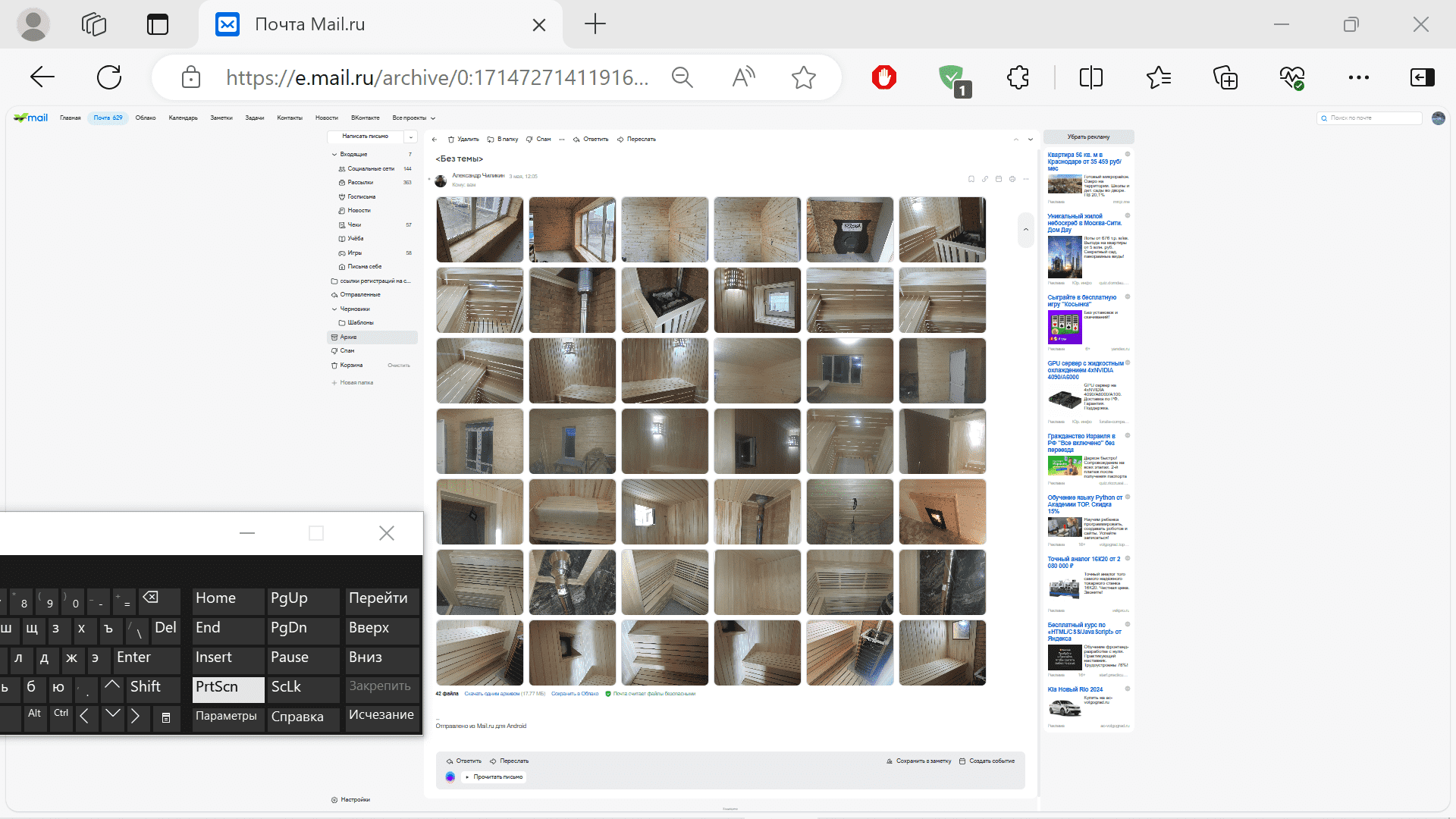Toggle ScLk key on on-screen keyboard
This screenshot has width=1456, height=819.
(x=302, y=687)
